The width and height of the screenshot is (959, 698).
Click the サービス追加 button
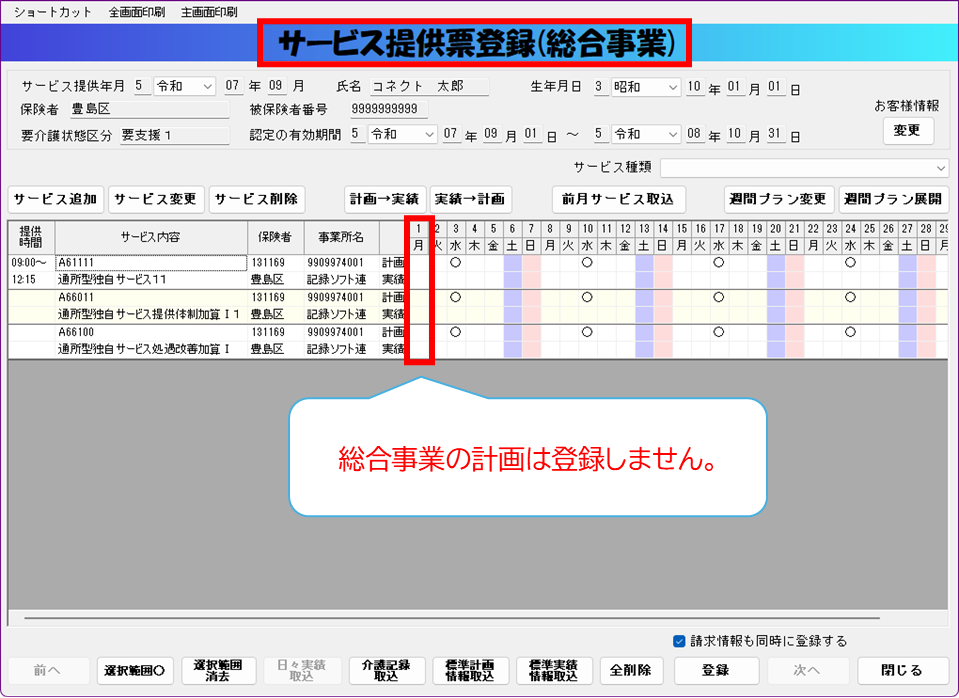click(x=56, y=198)
